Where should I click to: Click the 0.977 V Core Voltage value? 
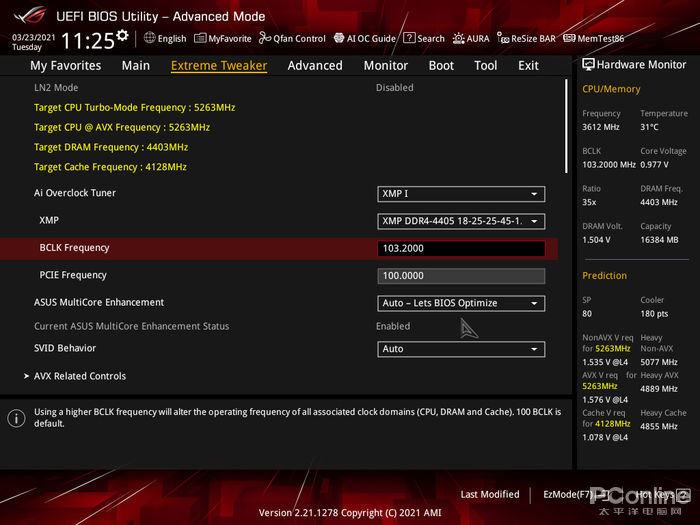pos(654,165)
